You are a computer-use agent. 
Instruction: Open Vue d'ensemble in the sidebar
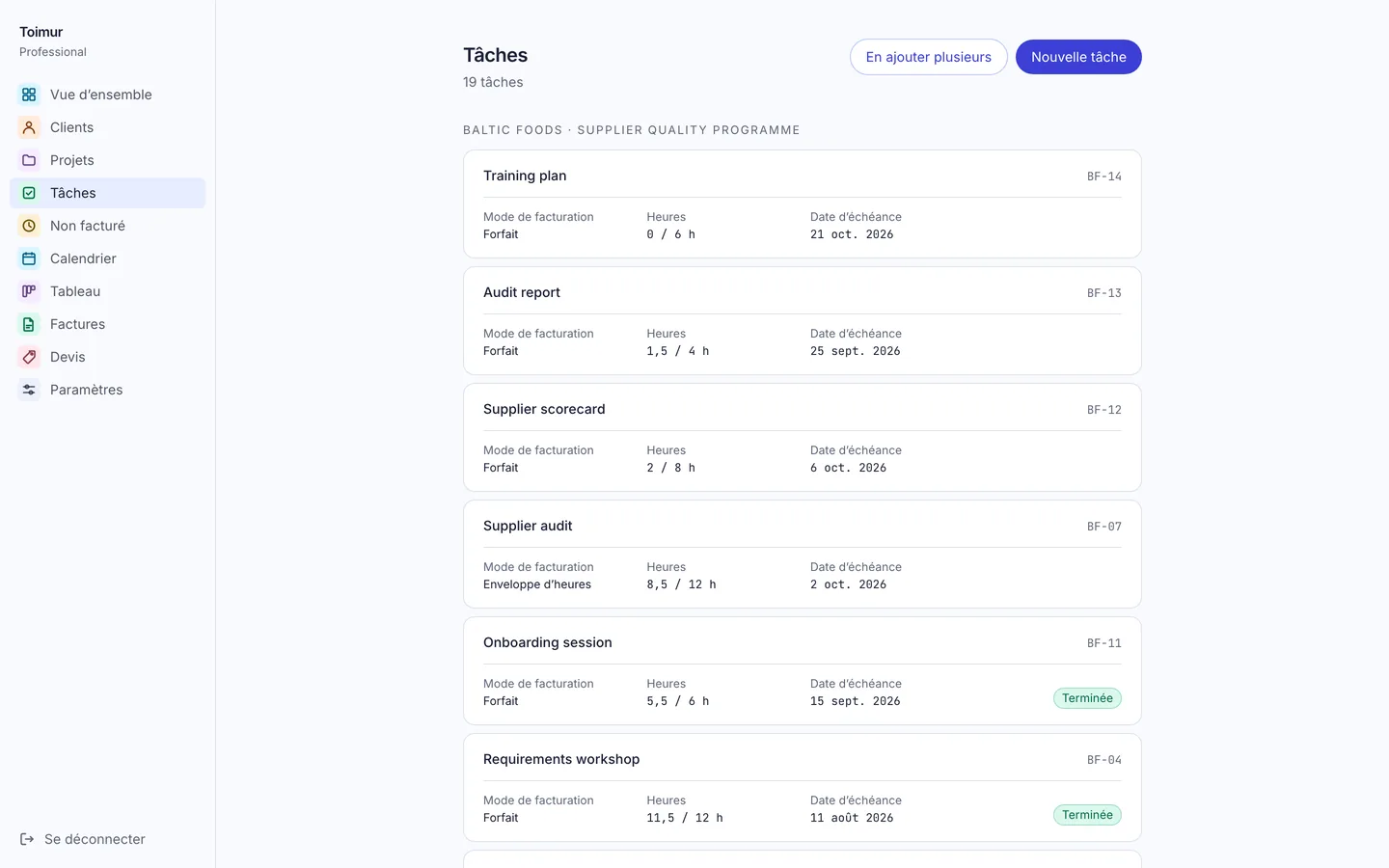108,95
